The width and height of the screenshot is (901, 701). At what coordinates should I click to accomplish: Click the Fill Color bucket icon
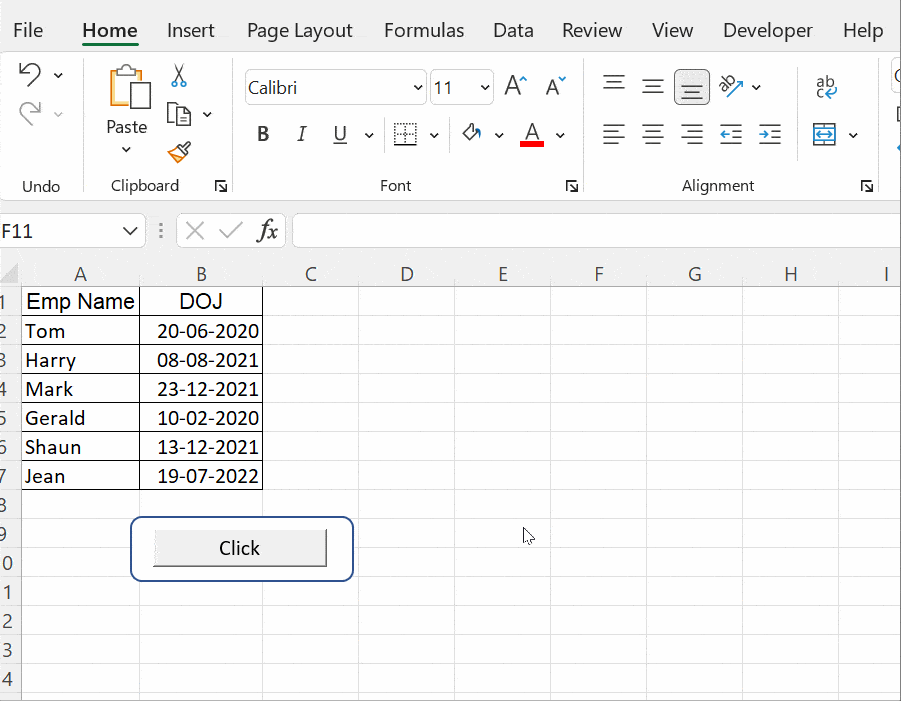472,133
